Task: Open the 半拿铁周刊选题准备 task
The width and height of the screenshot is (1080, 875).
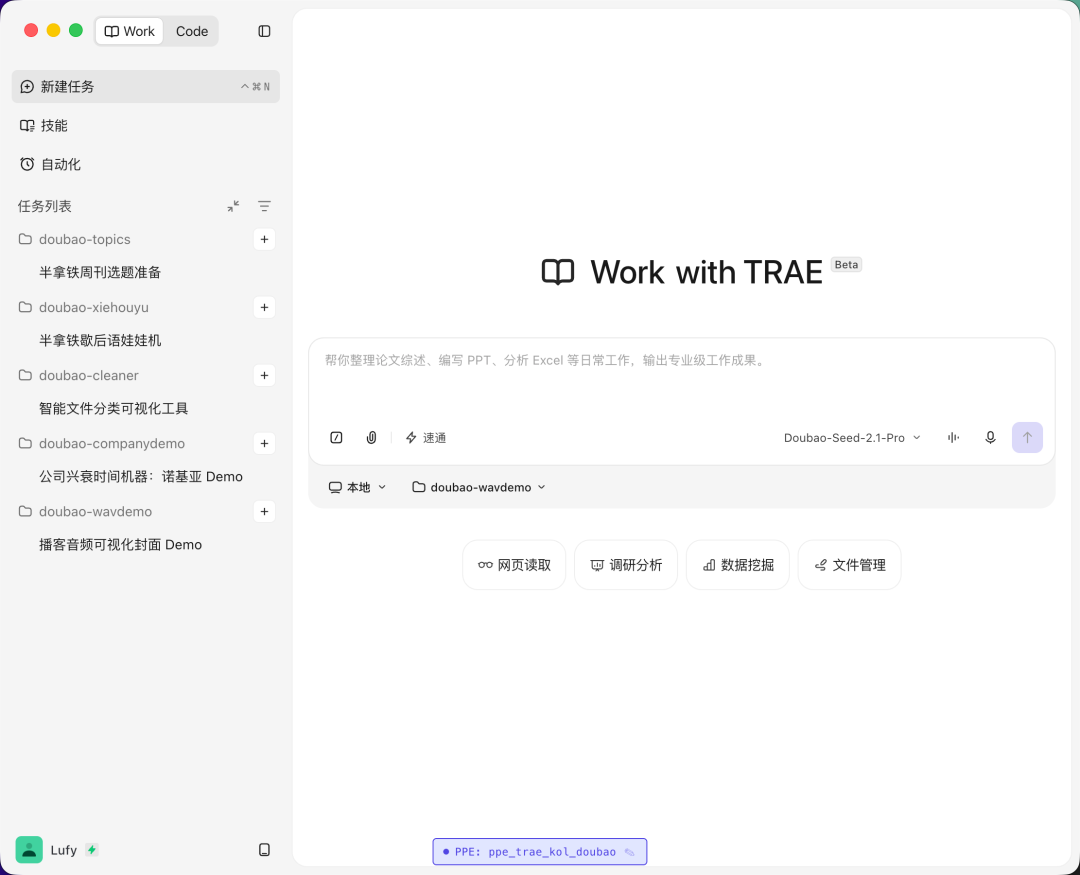Action: (100, 272)
